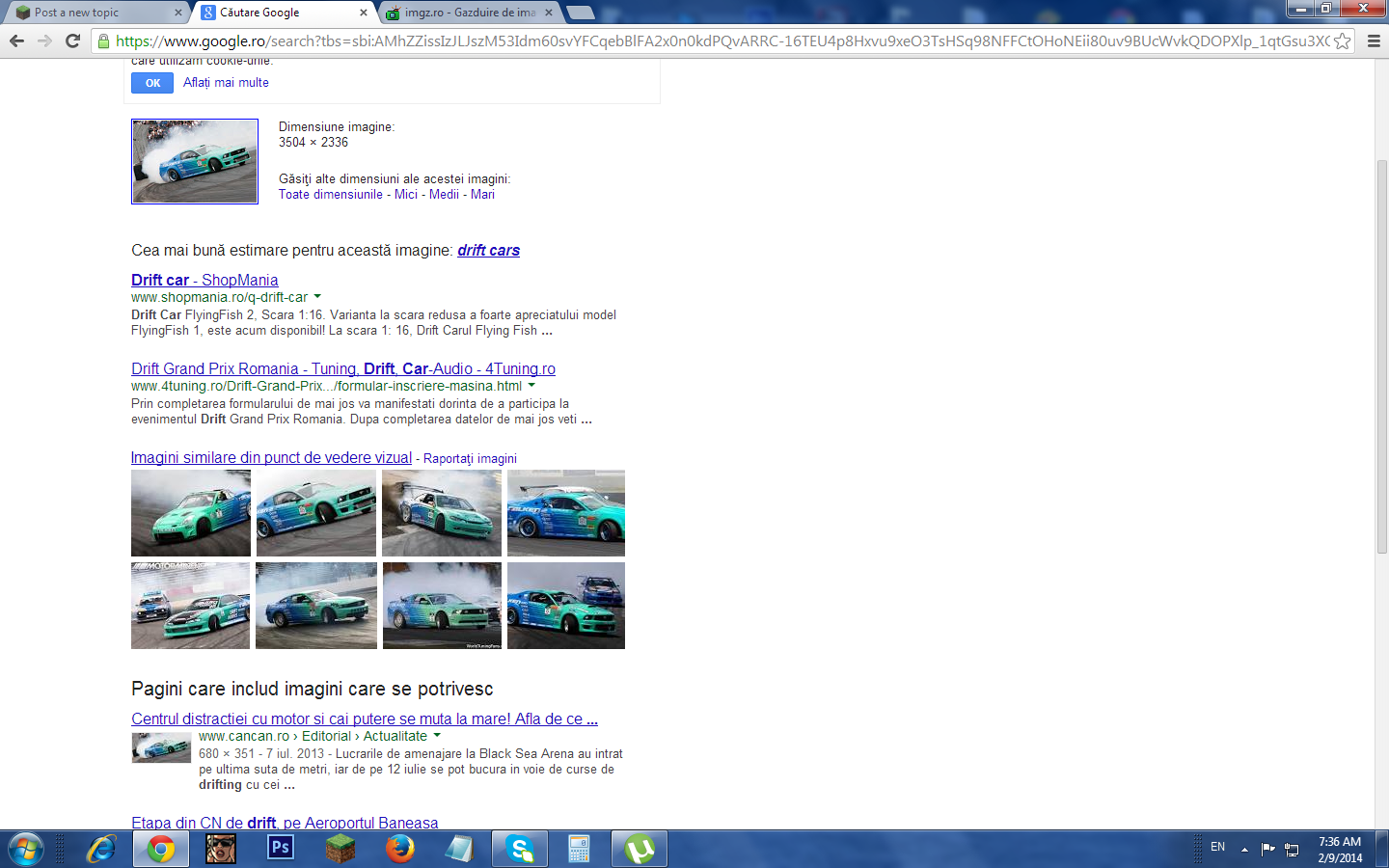
Task: Reload the current page
Action: pos(72,41)
